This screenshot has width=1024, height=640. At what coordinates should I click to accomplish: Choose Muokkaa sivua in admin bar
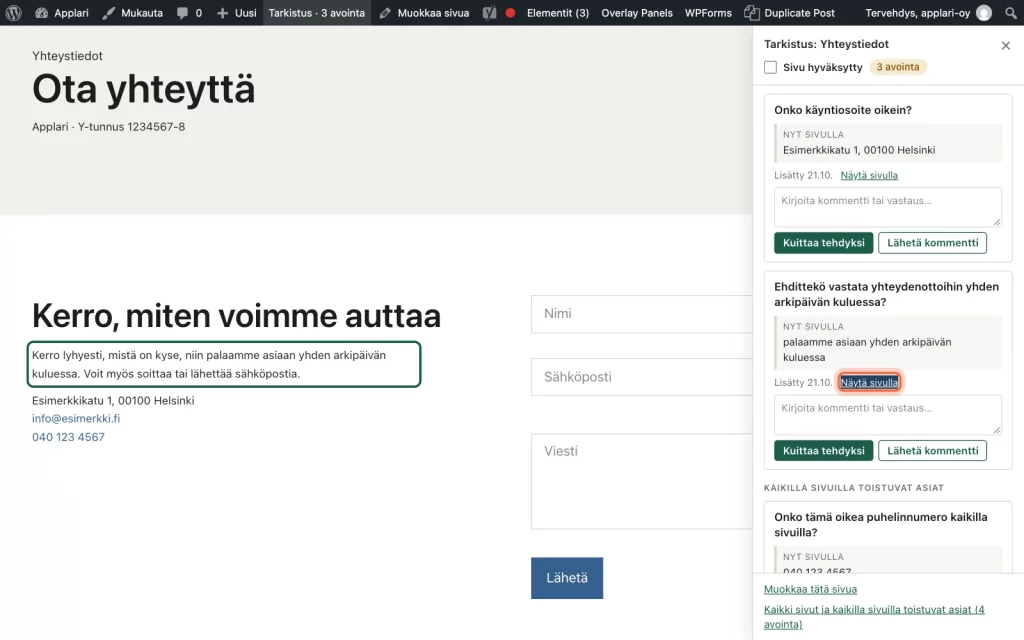coord(424,12)
